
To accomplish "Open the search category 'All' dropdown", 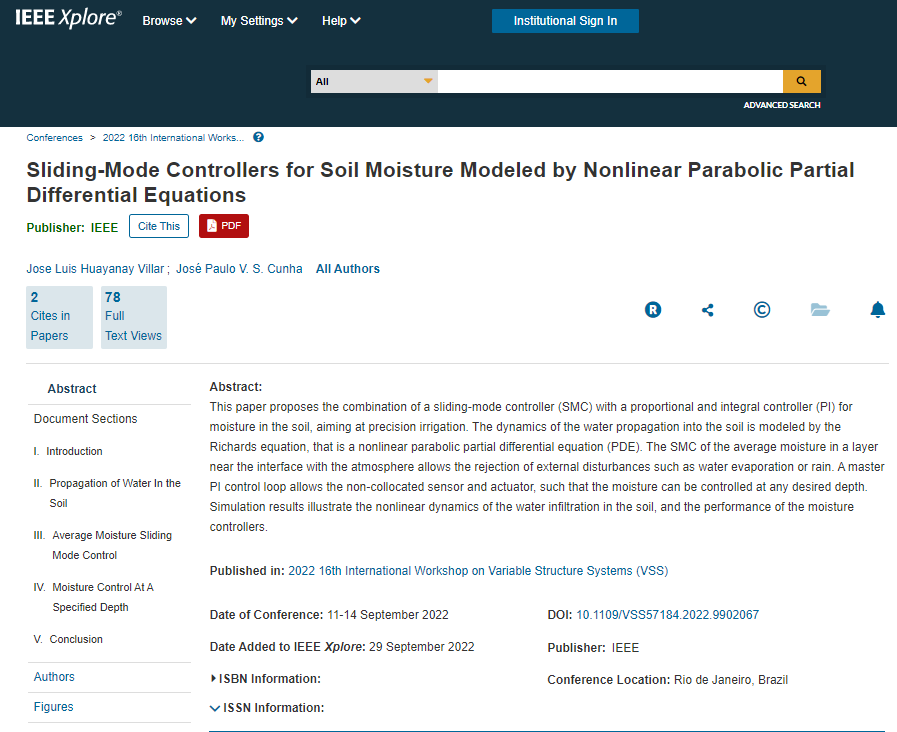I will click(x=374, y=81).
